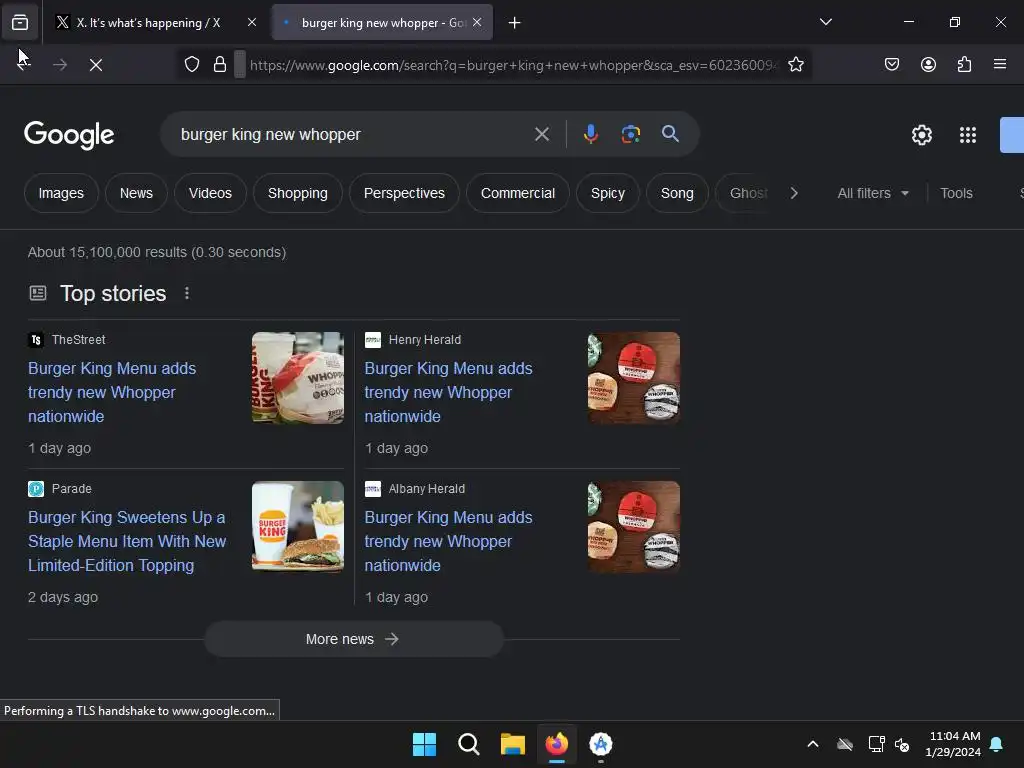Go to Google homepage via logo
The image size is (1024, 768).
[69, 135]
